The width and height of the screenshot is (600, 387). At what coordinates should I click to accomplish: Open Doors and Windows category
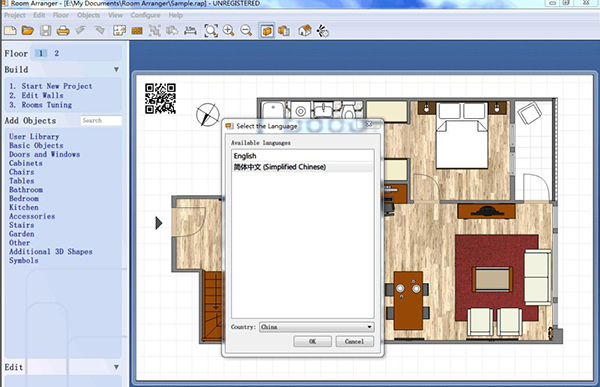(x=44, y=154)
